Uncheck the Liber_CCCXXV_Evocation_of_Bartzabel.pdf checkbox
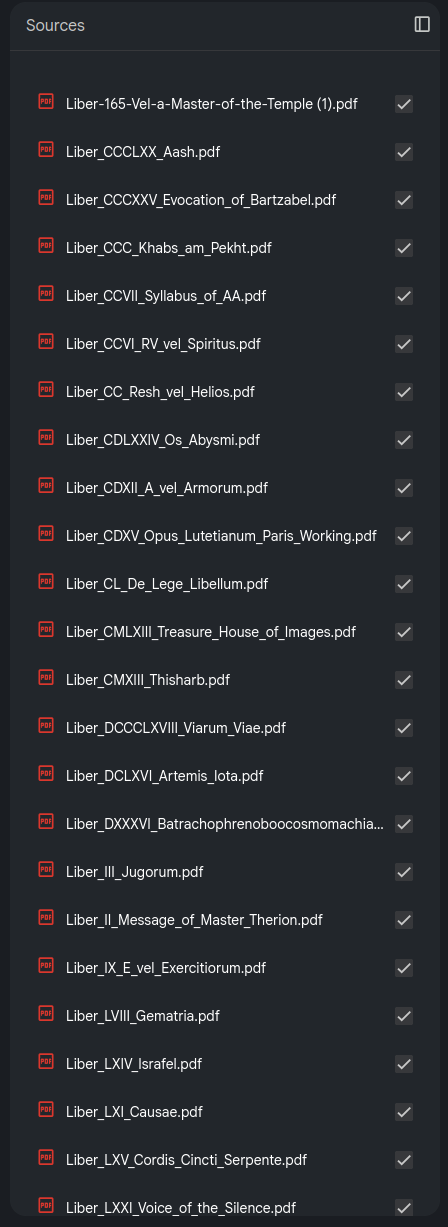The image size is (448, 1227). 404,200
